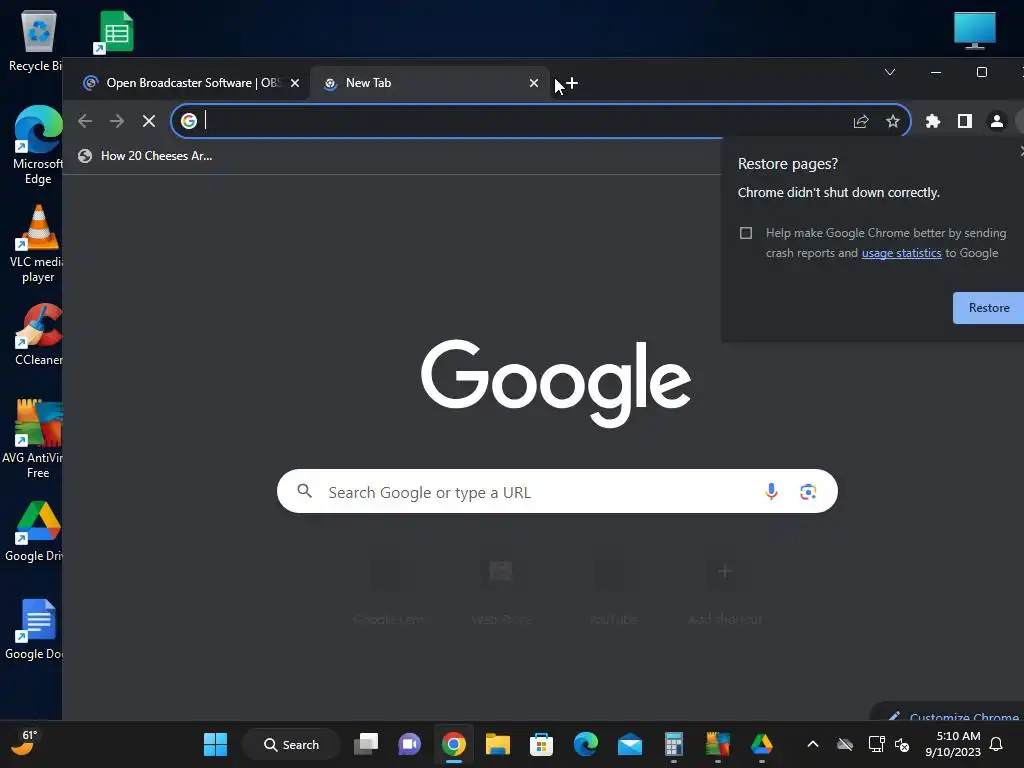Close the New Tab tab
1024x768 pixels.
tap(534, 83)
